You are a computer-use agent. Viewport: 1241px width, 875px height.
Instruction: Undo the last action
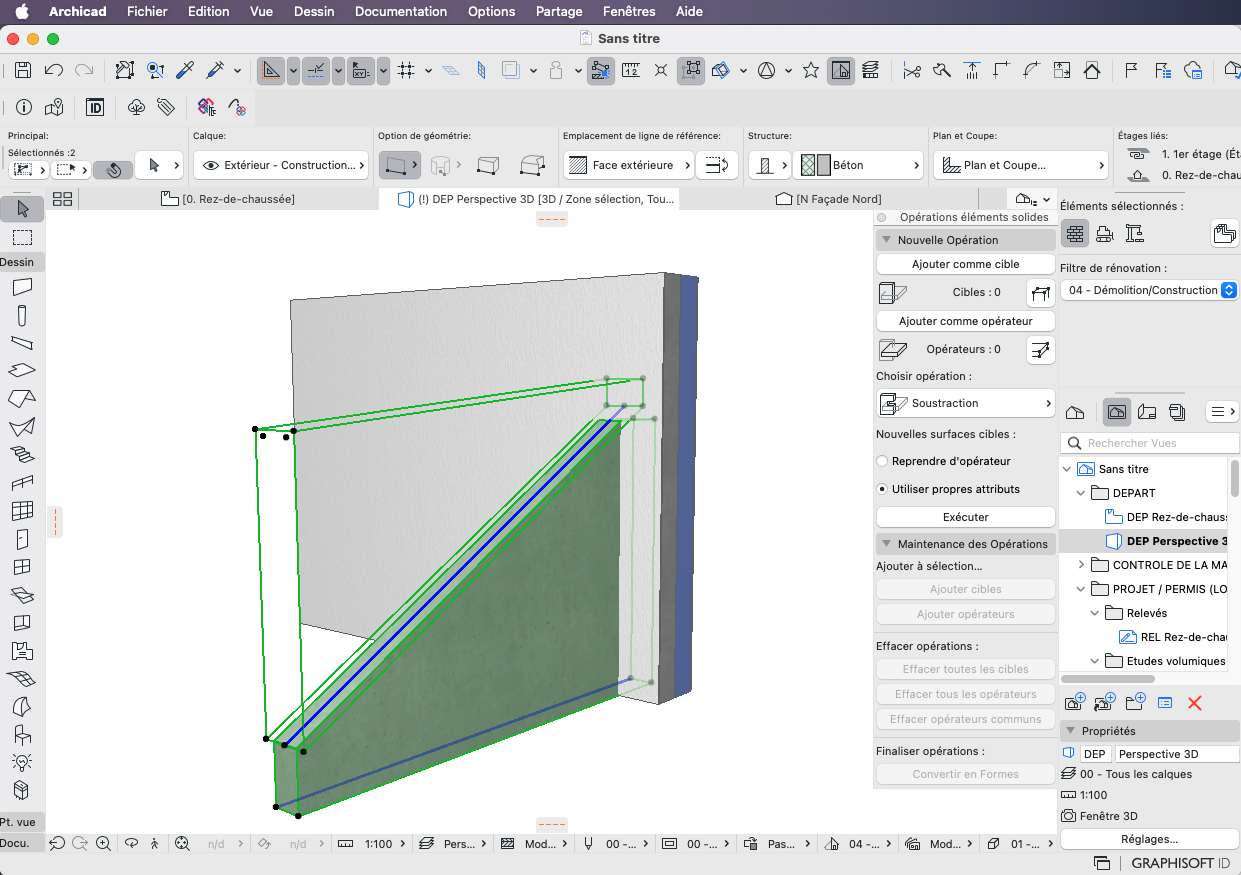(54, 70)
